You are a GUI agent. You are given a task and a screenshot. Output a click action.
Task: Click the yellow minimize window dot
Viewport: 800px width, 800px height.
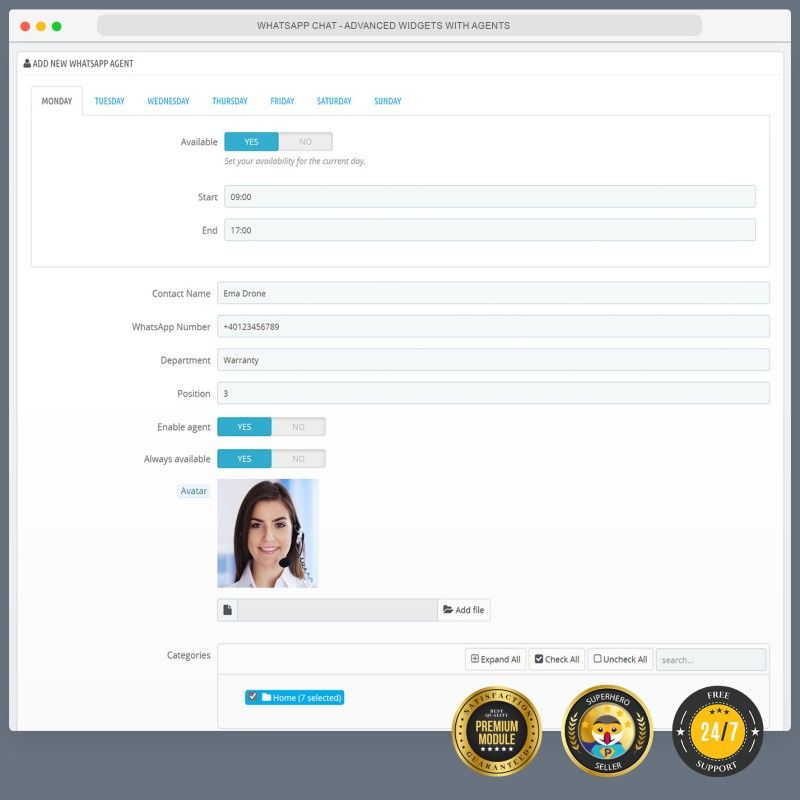41,26
